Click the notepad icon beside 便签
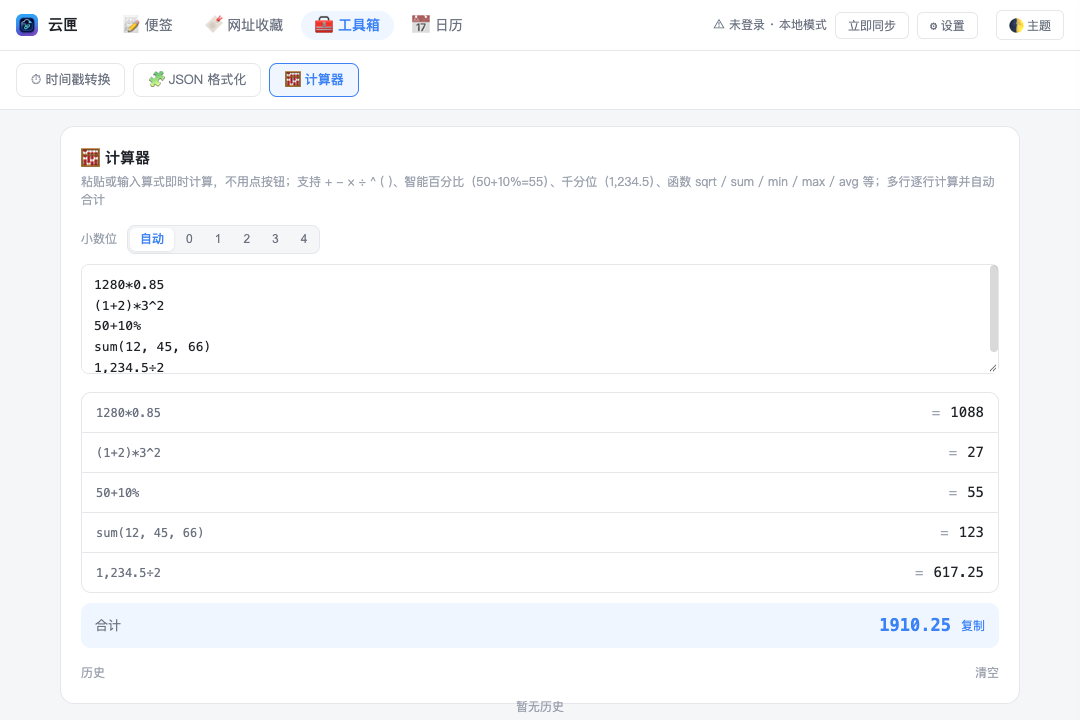 tap(131, 25)
